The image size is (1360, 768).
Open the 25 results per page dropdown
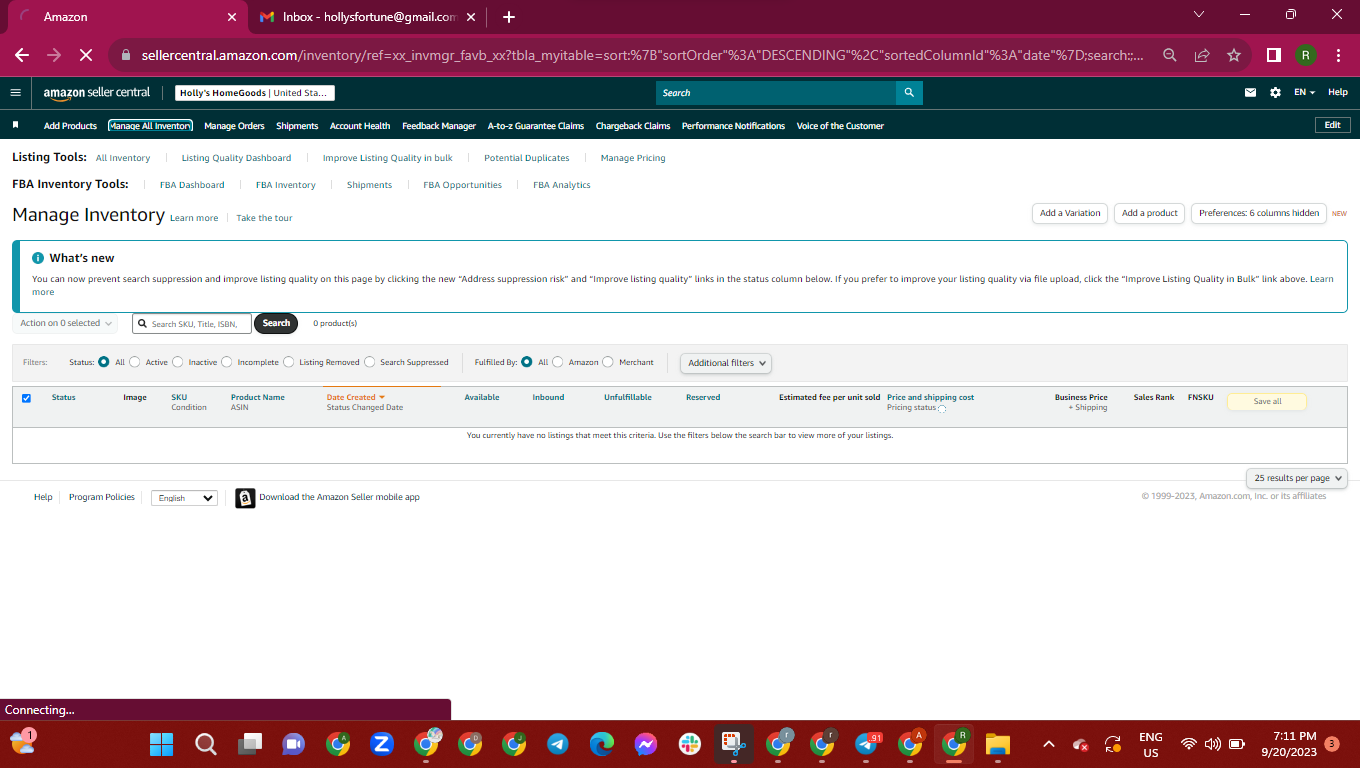[x=1297, y=478]
